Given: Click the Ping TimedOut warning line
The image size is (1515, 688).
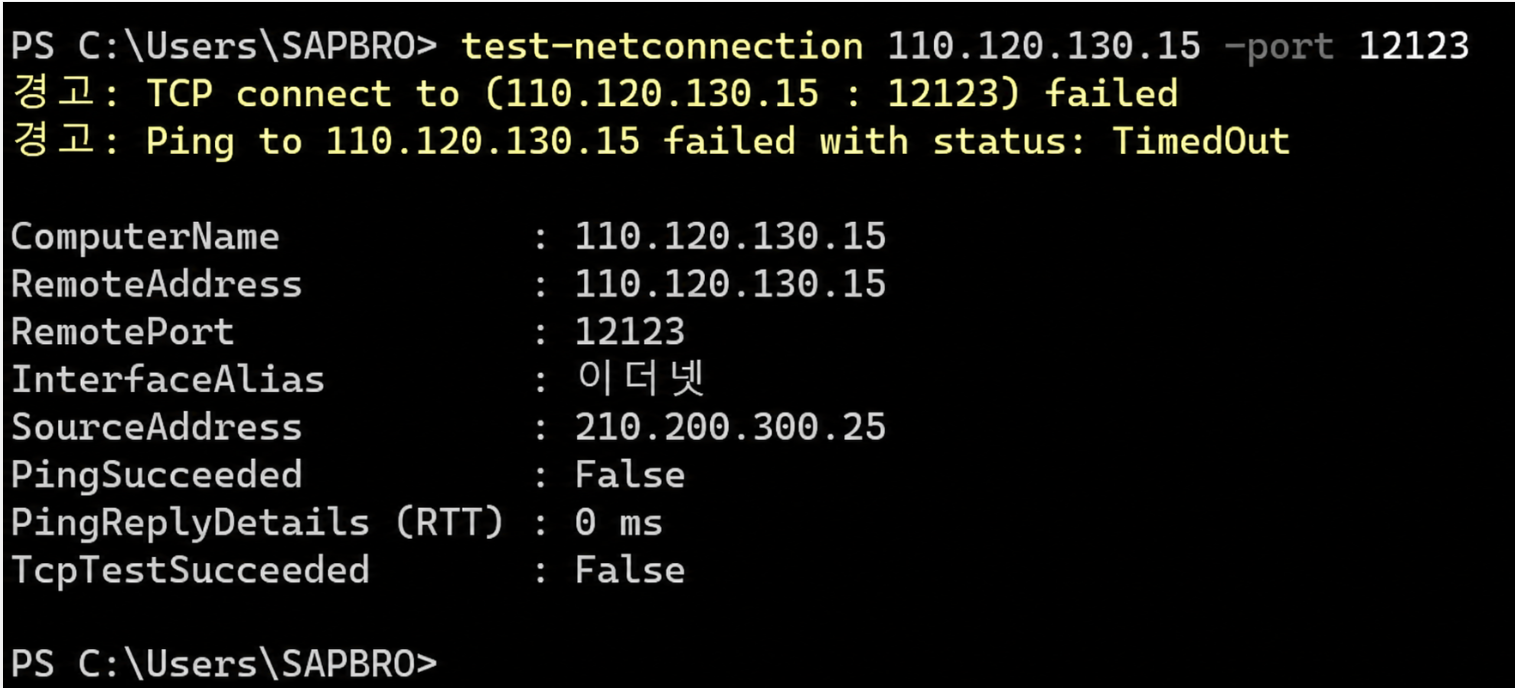Looking at the screenshot, I should tap(650, 141).
